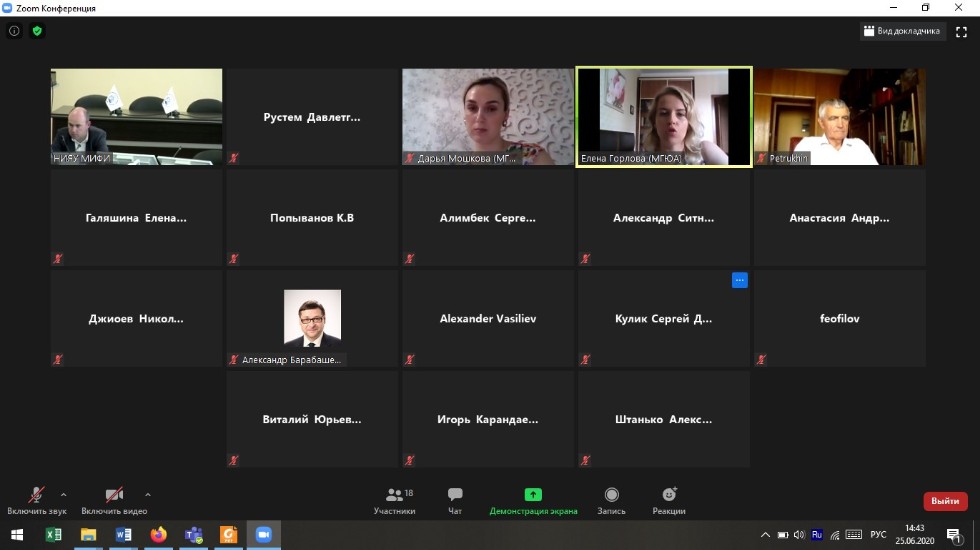
Task: Switch the Ru keyboard language indicator
Action: [x=817, y=535]
